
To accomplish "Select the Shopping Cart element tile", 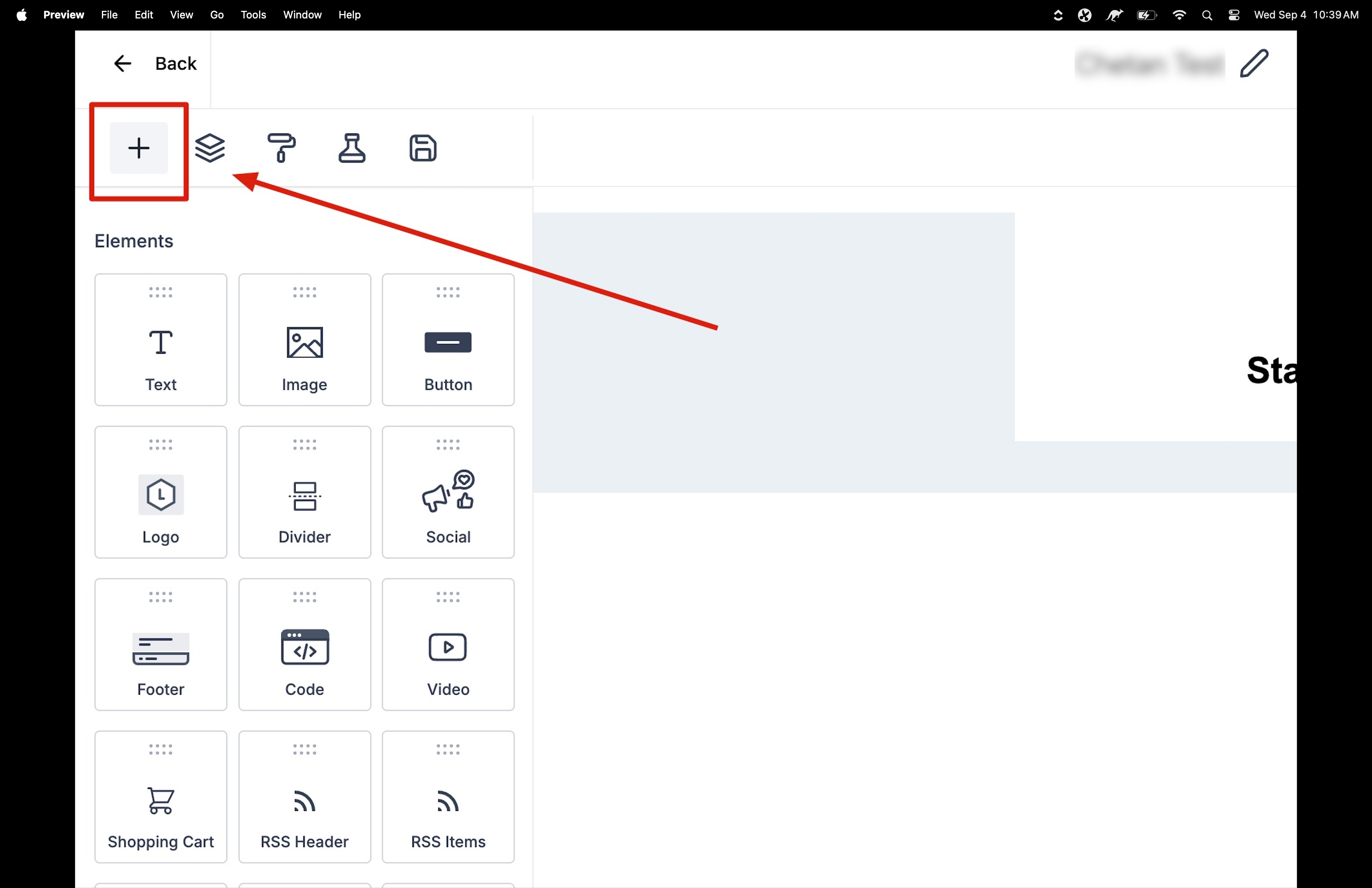I will 161,797.
